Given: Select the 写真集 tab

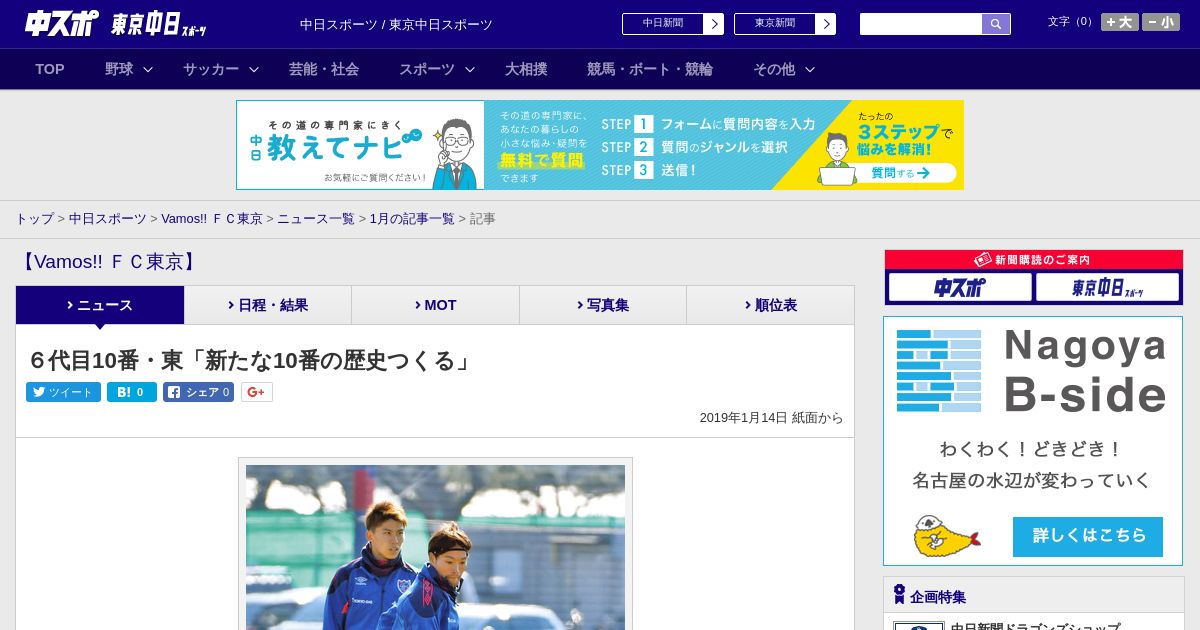Looking at the screenshot, I should pyautogui.click(x=603, y=305).
